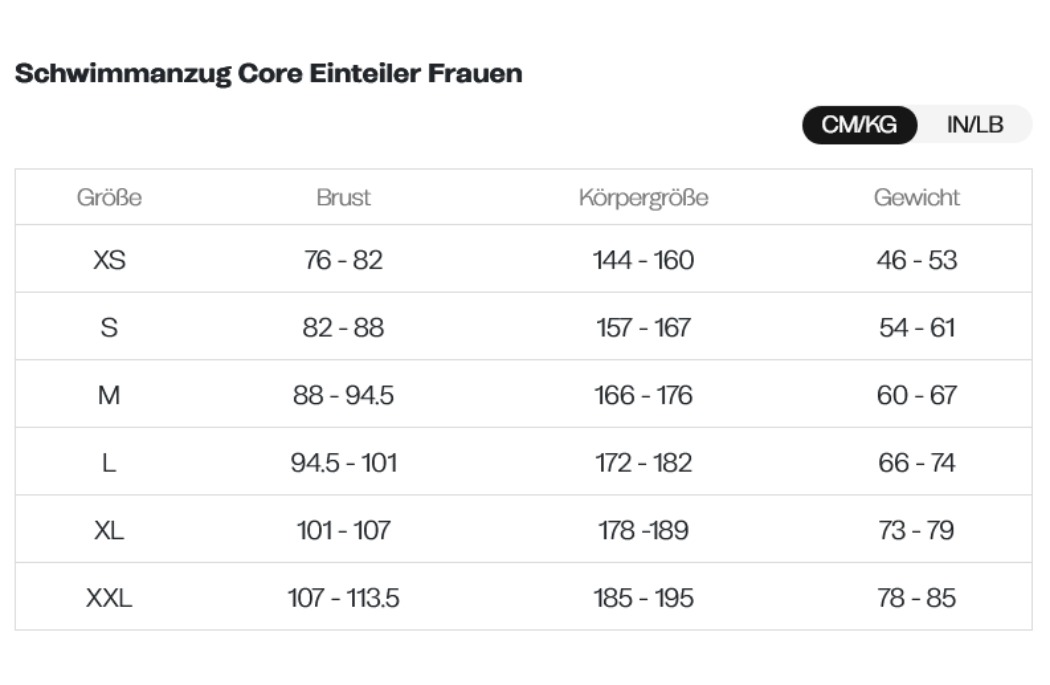Select the XXL size row label
Image resolution: width=1050 pixels, height=685 pixels.
point(109,598)
